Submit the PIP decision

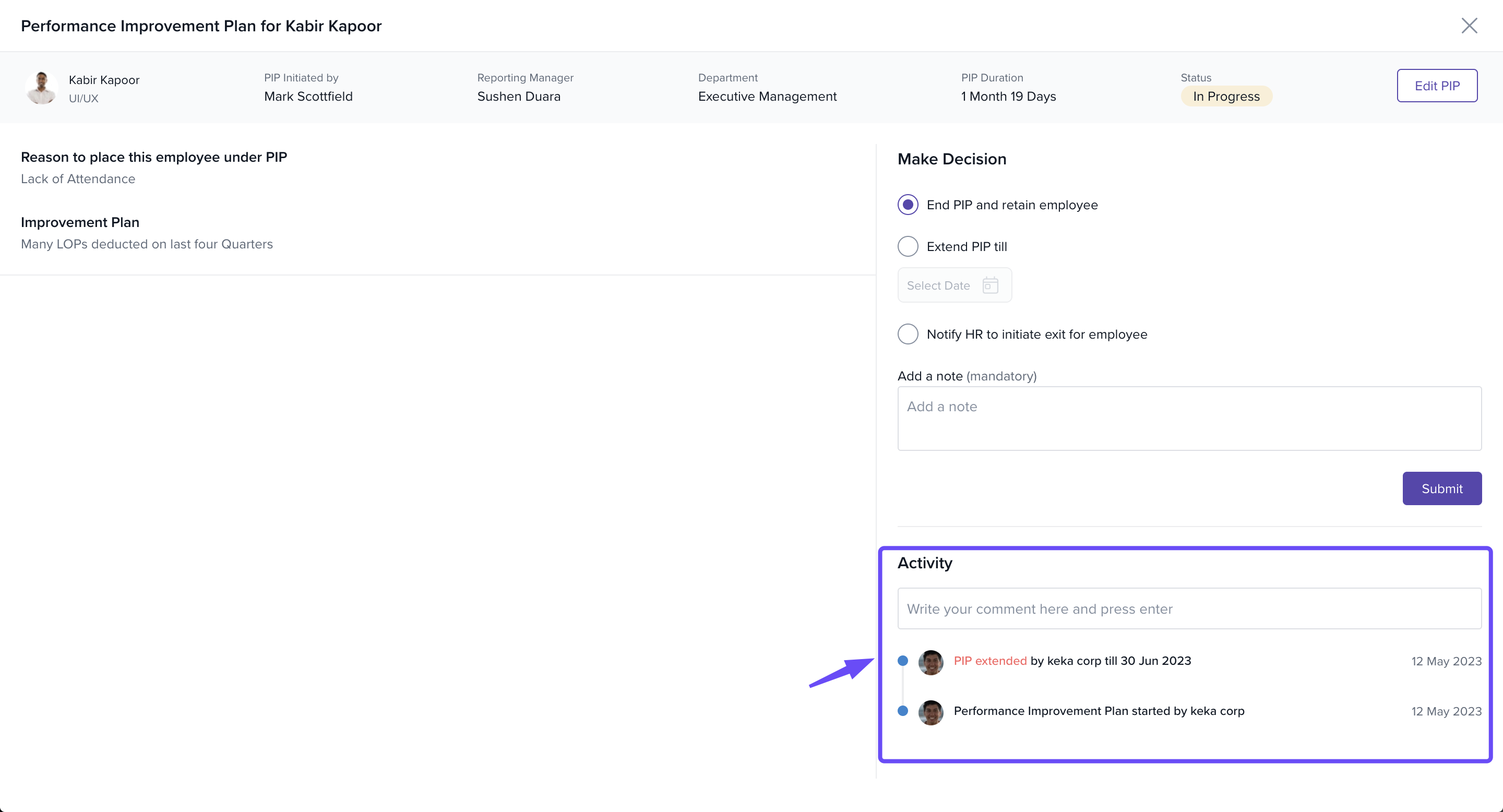(1441, 488)
